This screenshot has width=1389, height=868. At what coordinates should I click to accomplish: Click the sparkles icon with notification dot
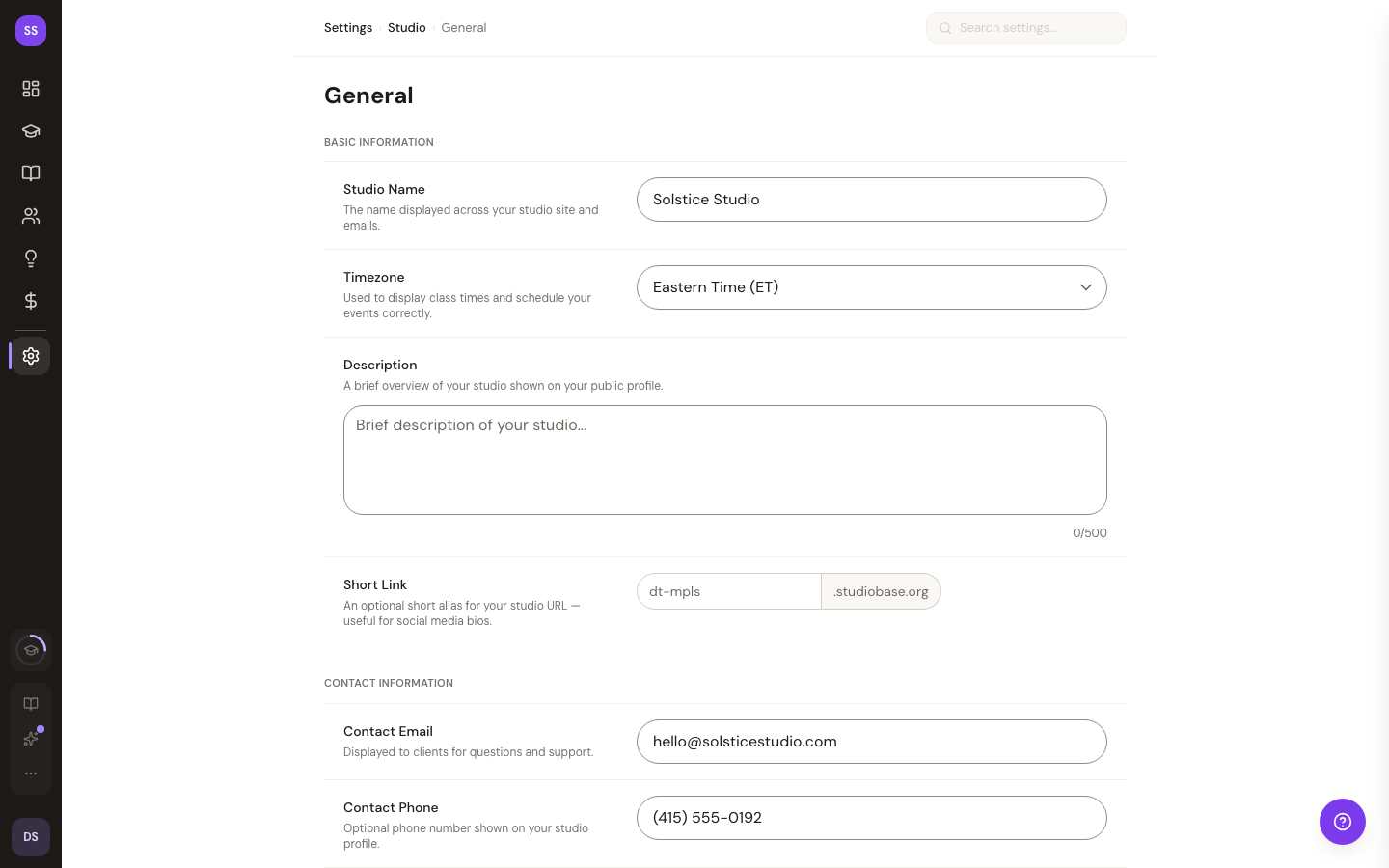[31, 739]
